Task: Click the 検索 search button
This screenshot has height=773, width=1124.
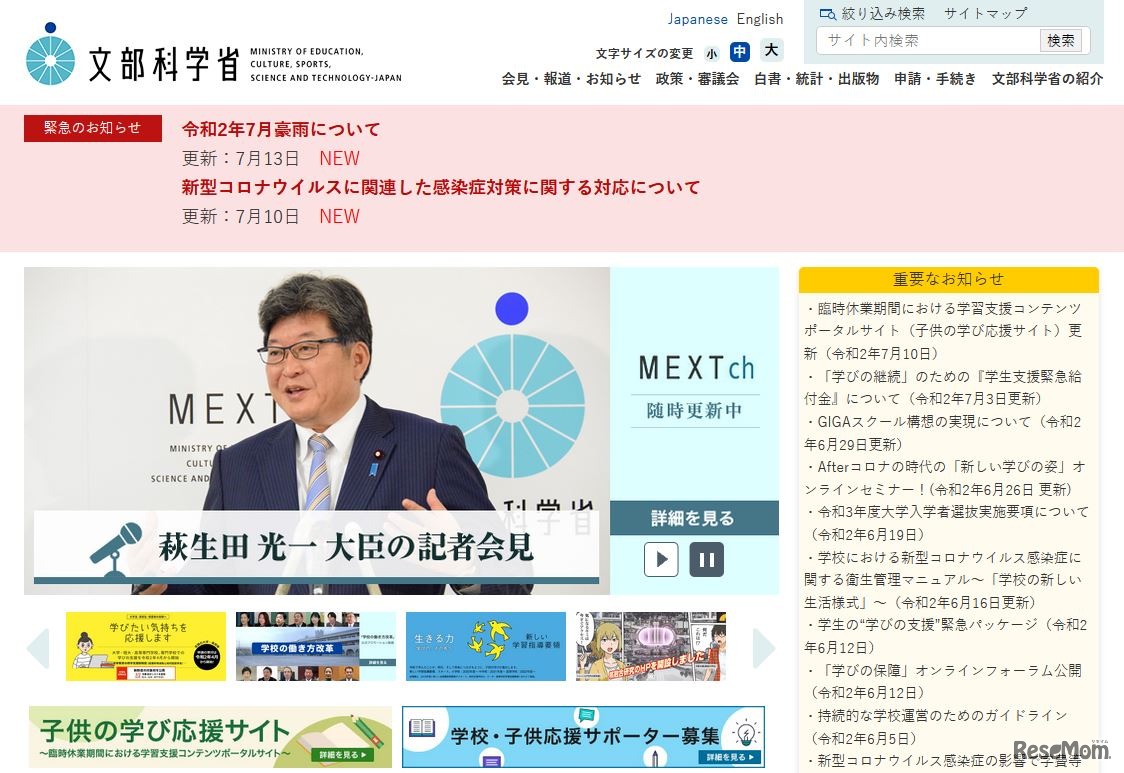Action: pos(1062,41)
